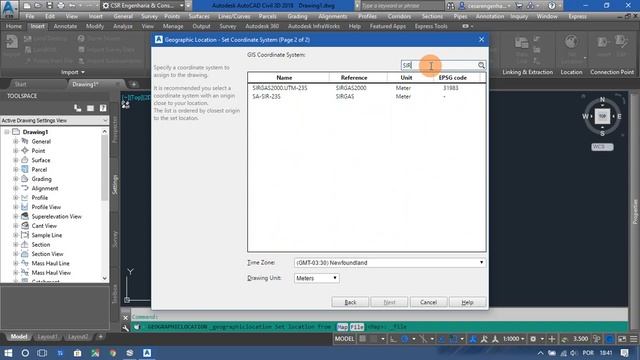Switch to AutoCAD taskbar icon
This screenshot has width=640, height=360.
tap(147, 353)
